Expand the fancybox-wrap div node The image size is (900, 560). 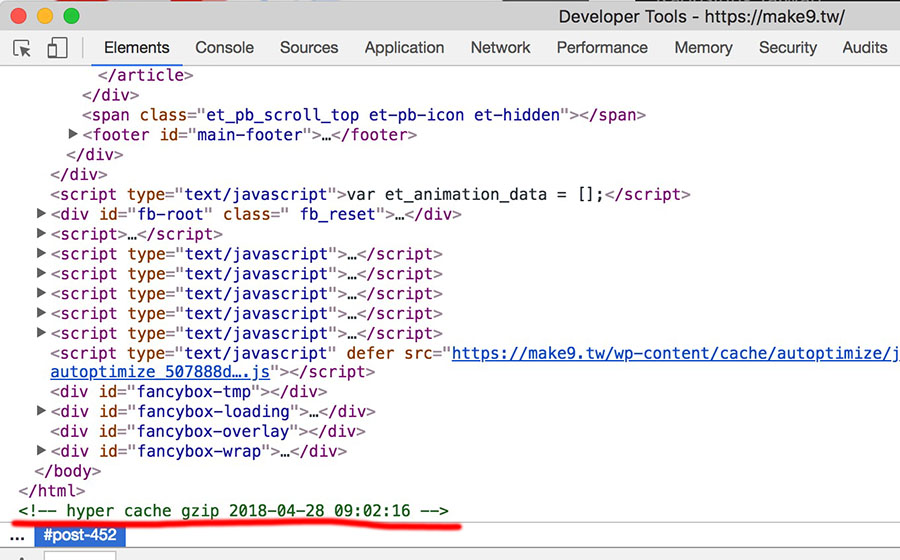tap(41, 450)
